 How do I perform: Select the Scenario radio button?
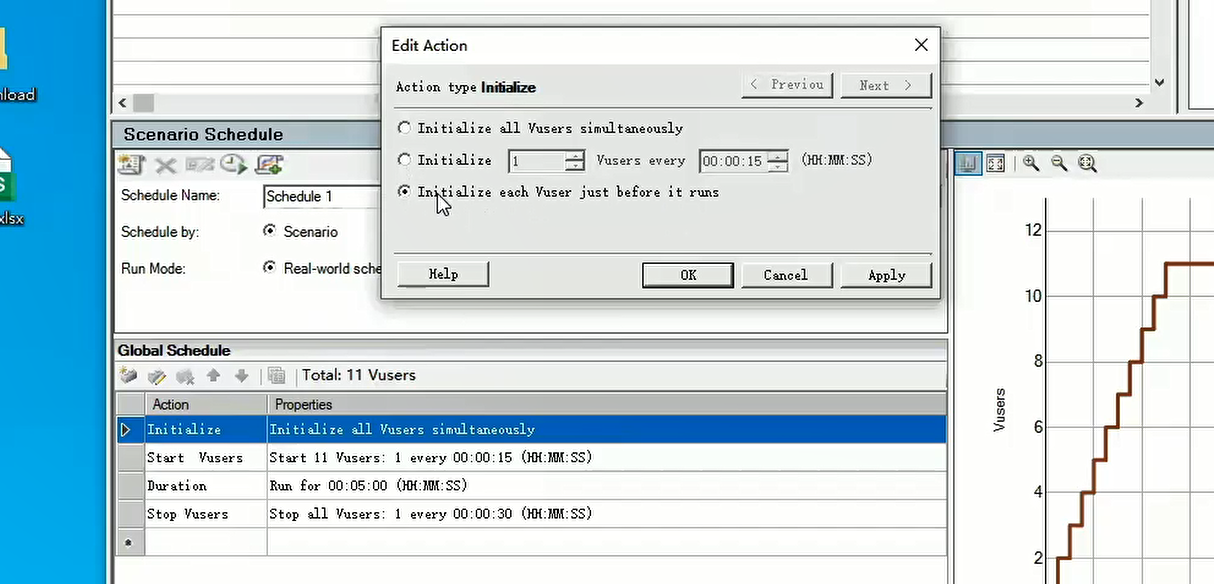[x=269, y=231]
